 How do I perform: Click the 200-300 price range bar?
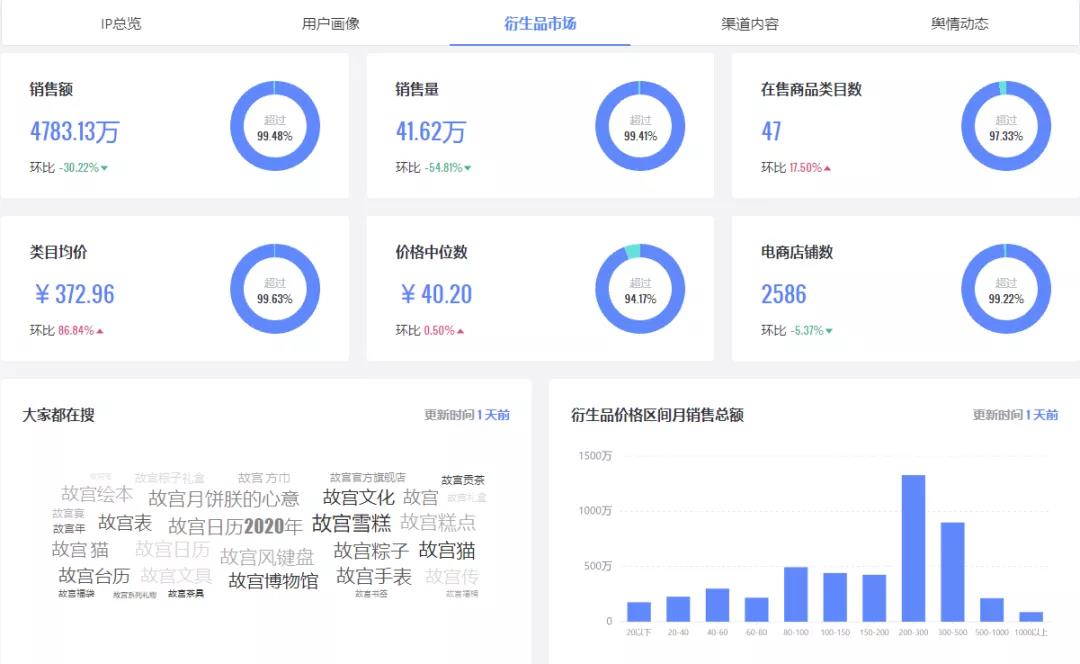pyautogui.click(x=913, y=548)
